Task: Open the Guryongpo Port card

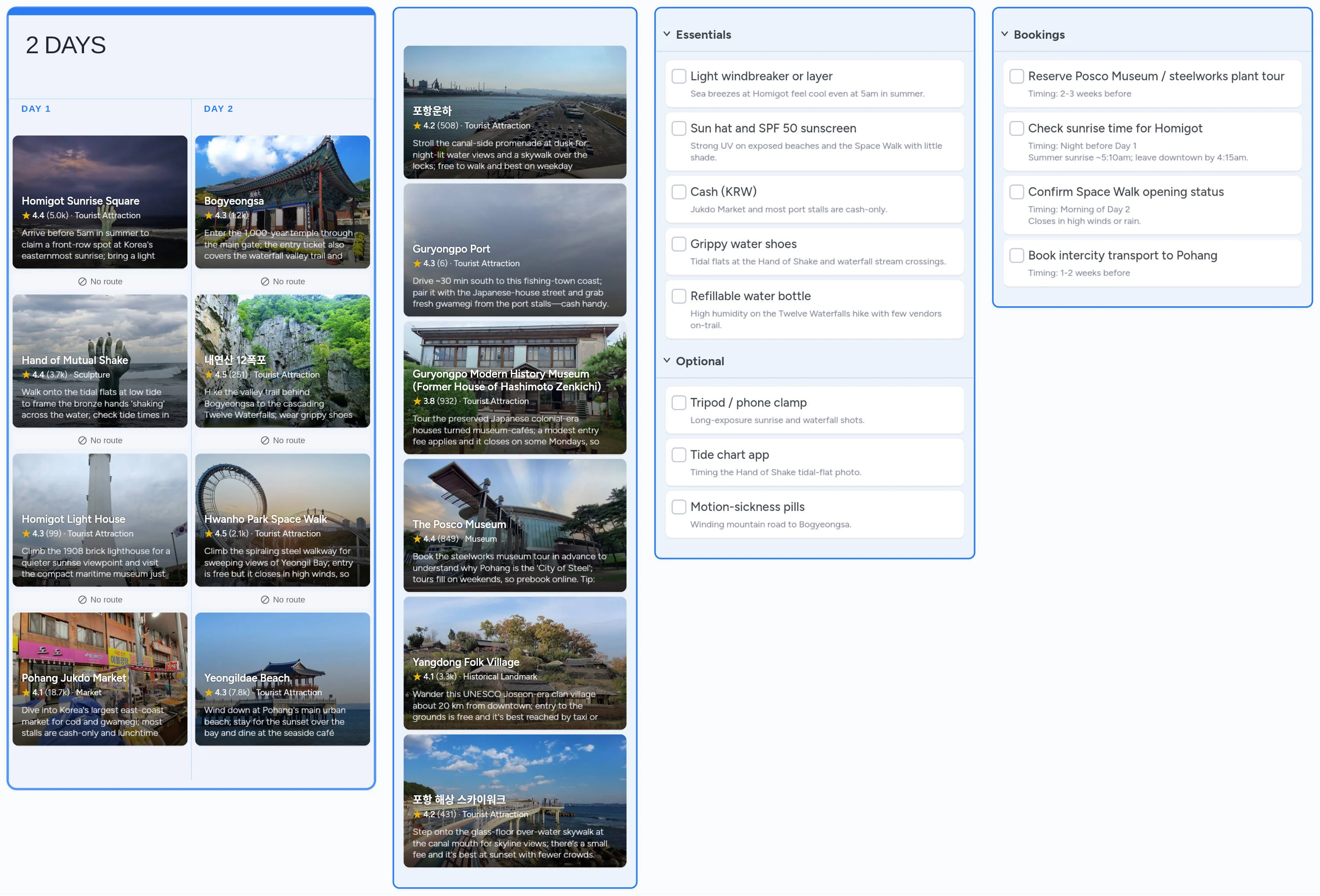Action: click(515, 250)
